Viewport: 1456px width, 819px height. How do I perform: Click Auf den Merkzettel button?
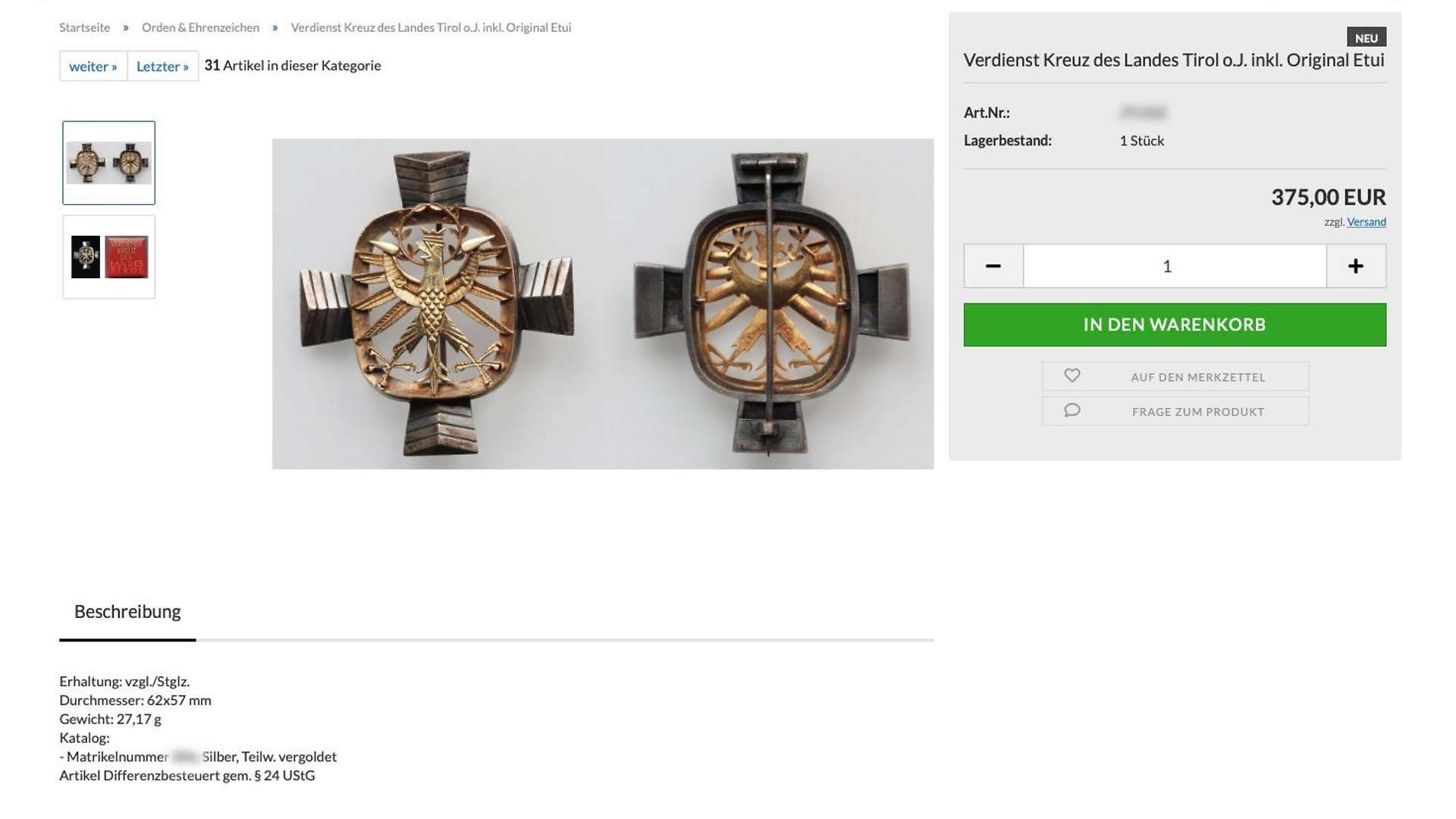coord(1197,377)
